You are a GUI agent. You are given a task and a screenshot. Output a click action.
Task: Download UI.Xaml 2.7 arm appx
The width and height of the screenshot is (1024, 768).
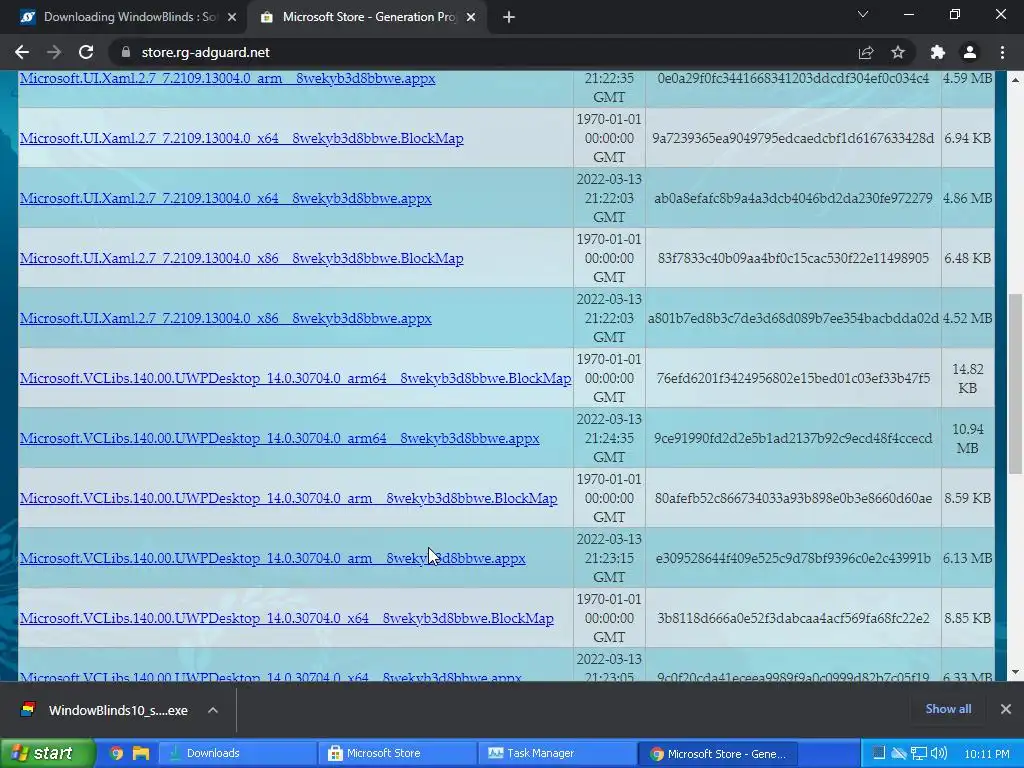(227, 78)
